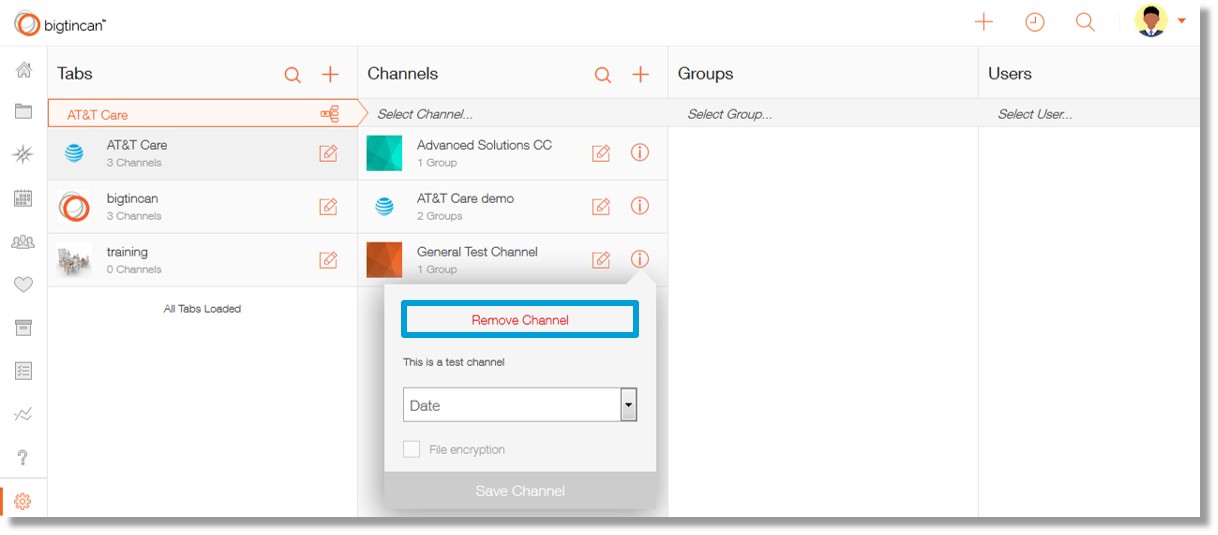Click the Select User field
1218x535 pixels.
1089,114
